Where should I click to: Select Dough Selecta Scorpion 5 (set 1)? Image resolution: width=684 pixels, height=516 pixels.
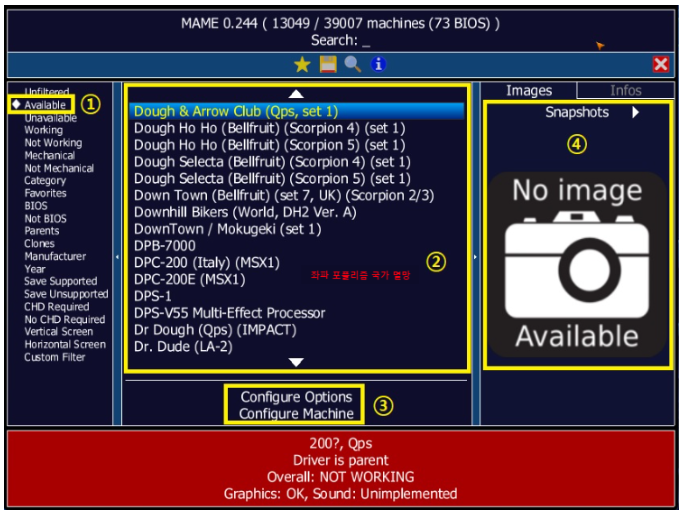pos(296,178)
